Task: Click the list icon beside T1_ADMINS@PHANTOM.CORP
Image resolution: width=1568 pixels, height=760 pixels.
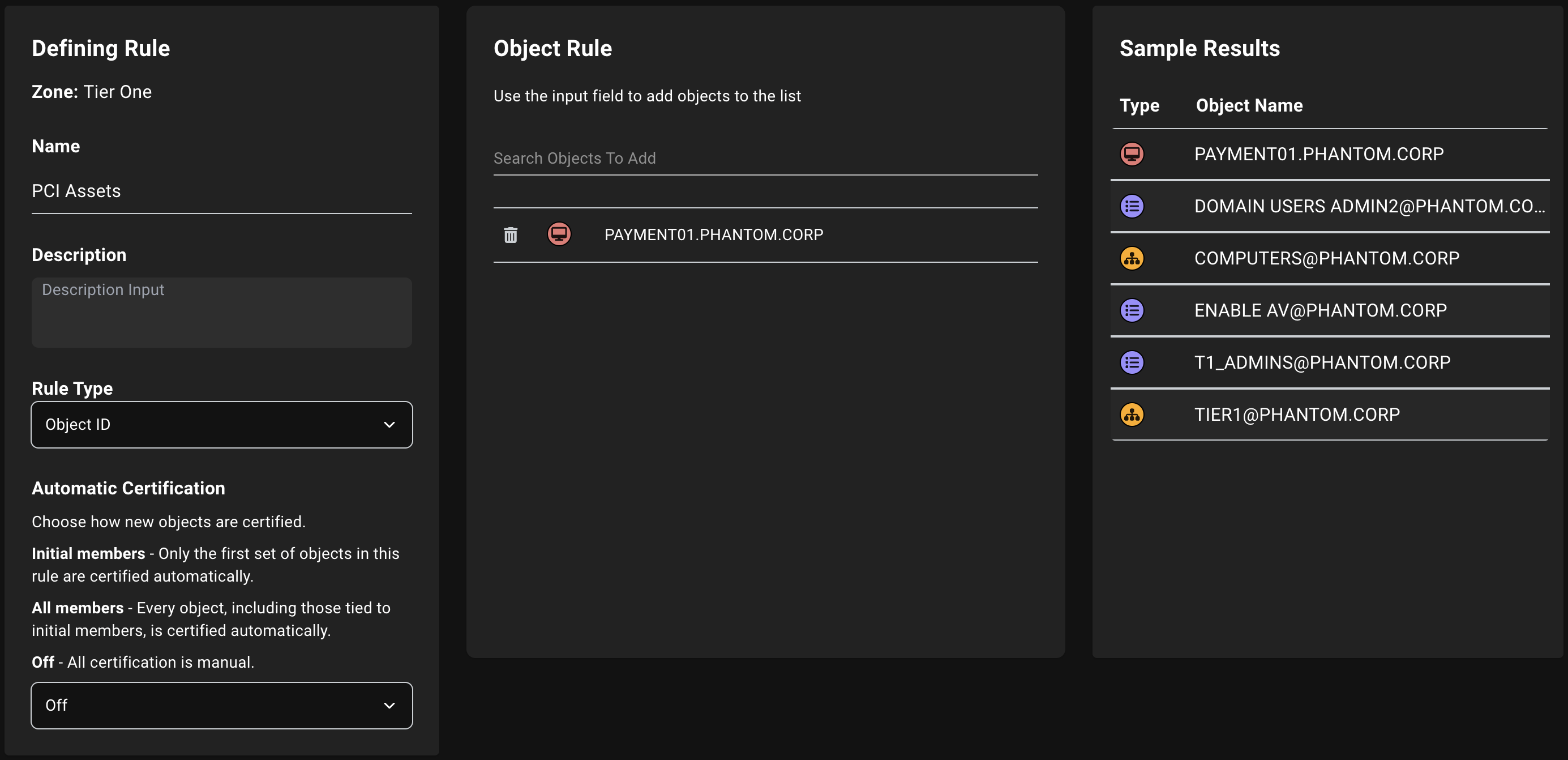Action: click(x=1132, y=362)
